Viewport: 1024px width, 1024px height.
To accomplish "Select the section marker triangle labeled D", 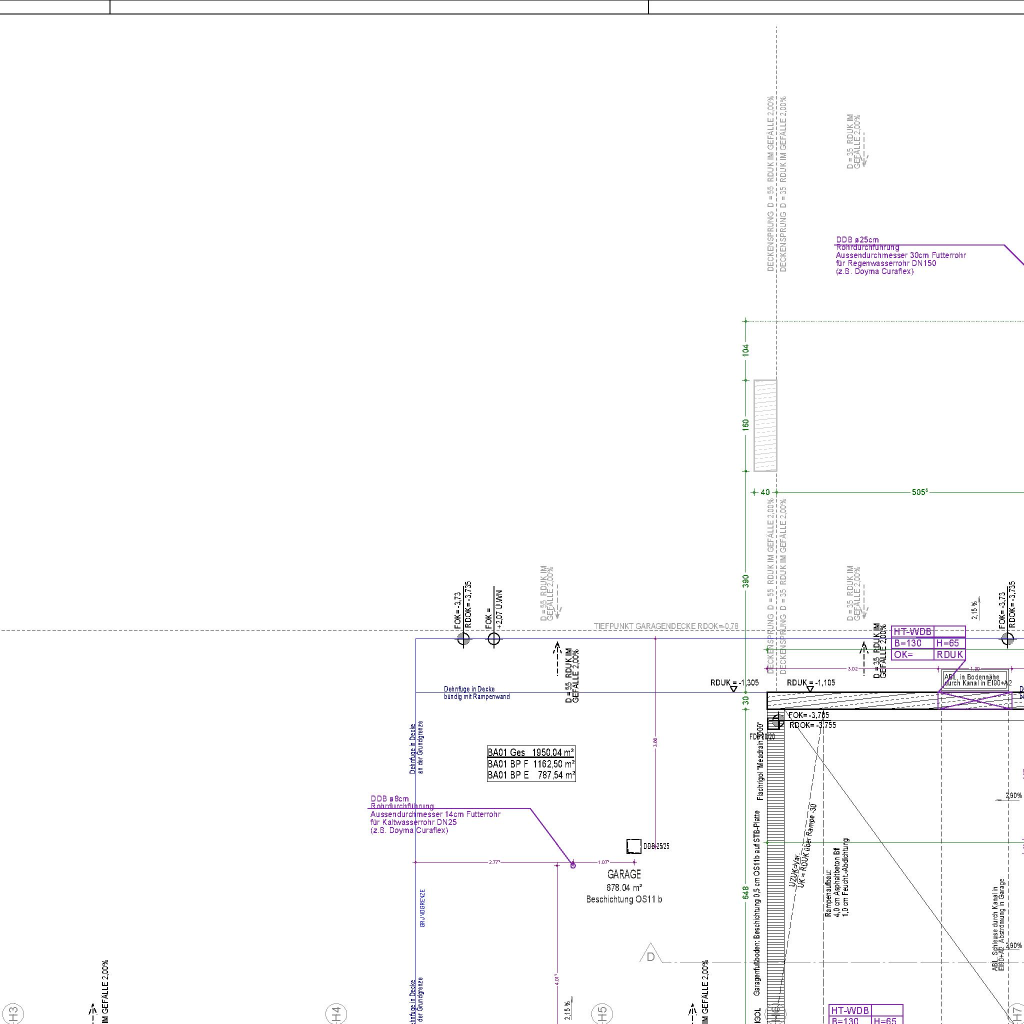I will (651, 955).
